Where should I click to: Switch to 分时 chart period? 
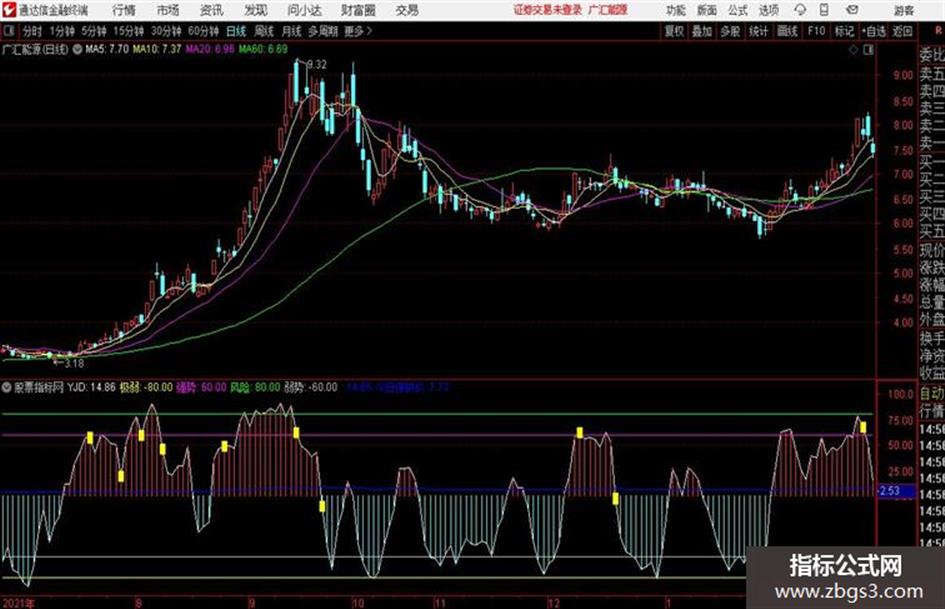coord(33,31)
